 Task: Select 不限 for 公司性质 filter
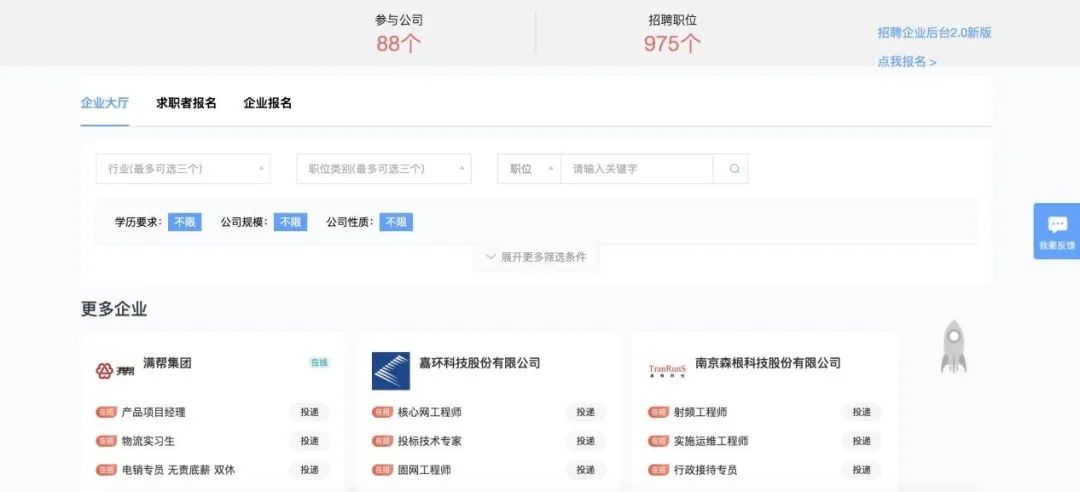(396, 222)
